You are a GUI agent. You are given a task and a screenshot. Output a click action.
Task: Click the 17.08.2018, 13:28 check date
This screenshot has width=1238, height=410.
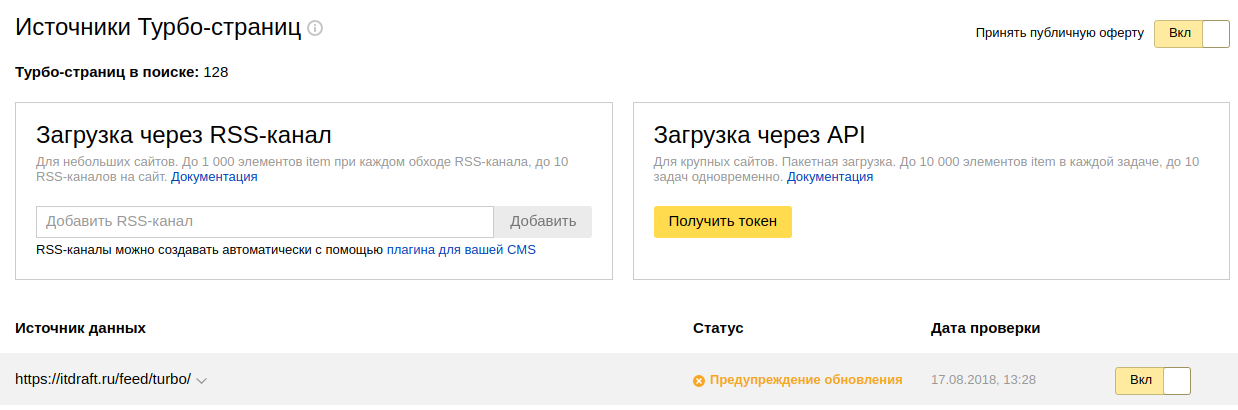pyautogui.click(x=983, y=380)
